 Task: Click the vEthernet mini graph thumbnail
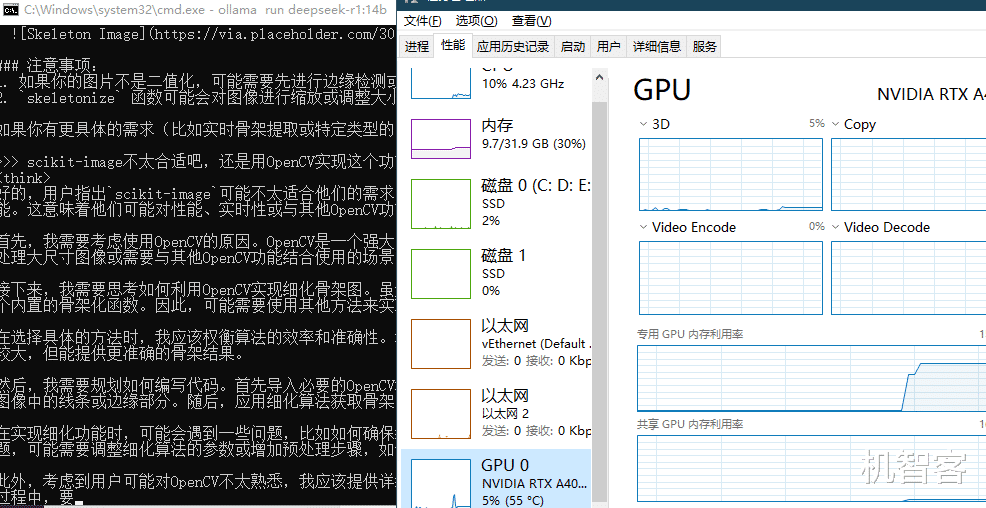[x=441, y=343]
